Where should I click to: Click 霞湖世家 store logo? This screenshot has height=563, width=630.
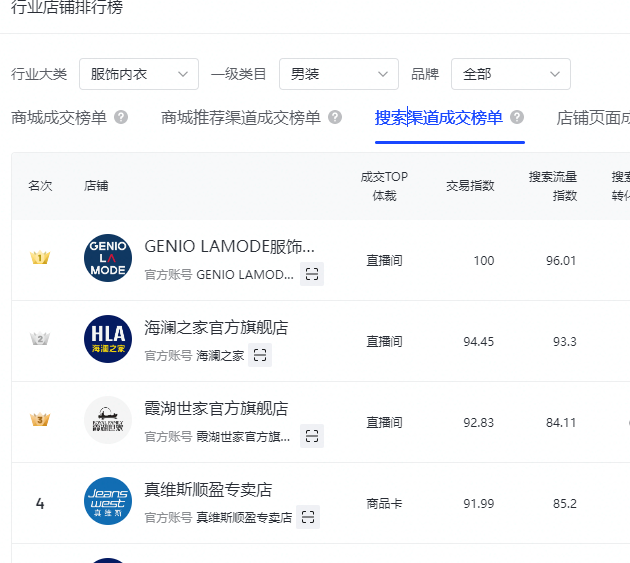coord(108,420)
